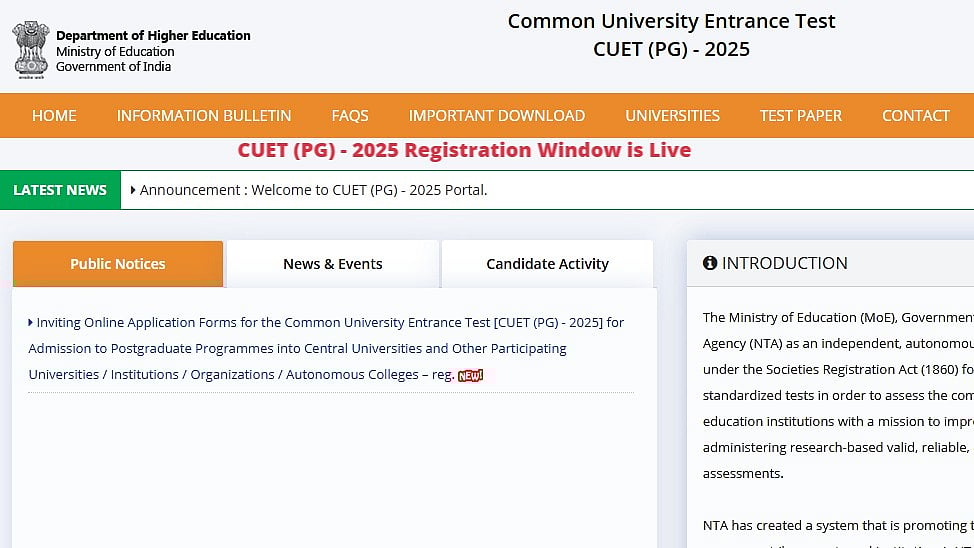Viewport: 974px width, 548px height.
Task: Open the Inviting Online Application Forms notice
Action: [326, 348]
